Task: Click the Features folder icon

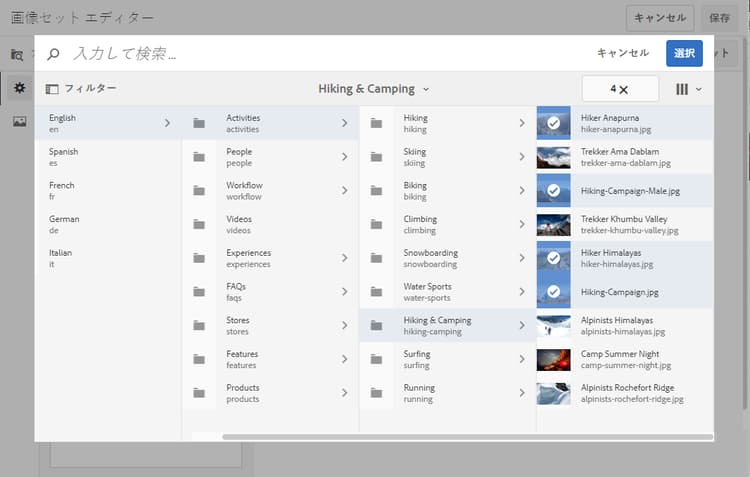Action: [199, 359]
